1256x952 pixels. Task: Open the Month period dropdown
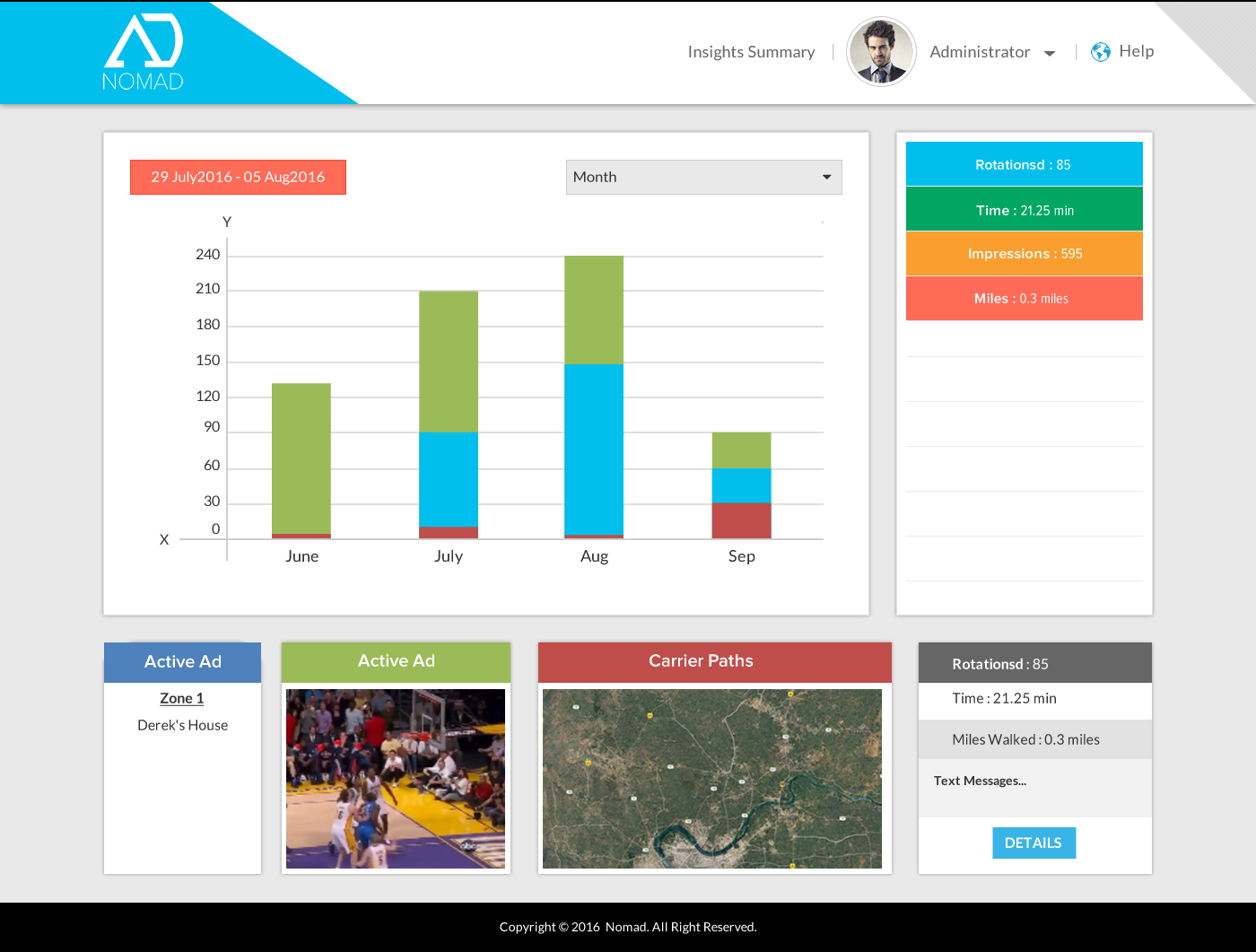click(704, 177)
